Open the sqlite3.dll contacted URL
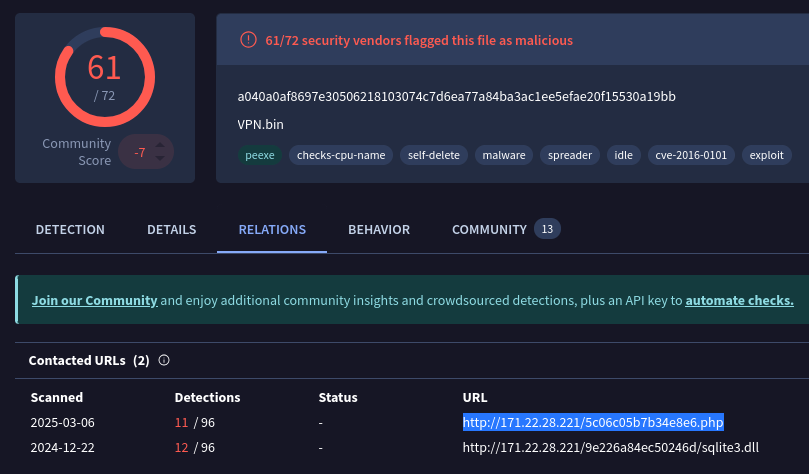This screenshot has width=809, height=474. (610, 447)
